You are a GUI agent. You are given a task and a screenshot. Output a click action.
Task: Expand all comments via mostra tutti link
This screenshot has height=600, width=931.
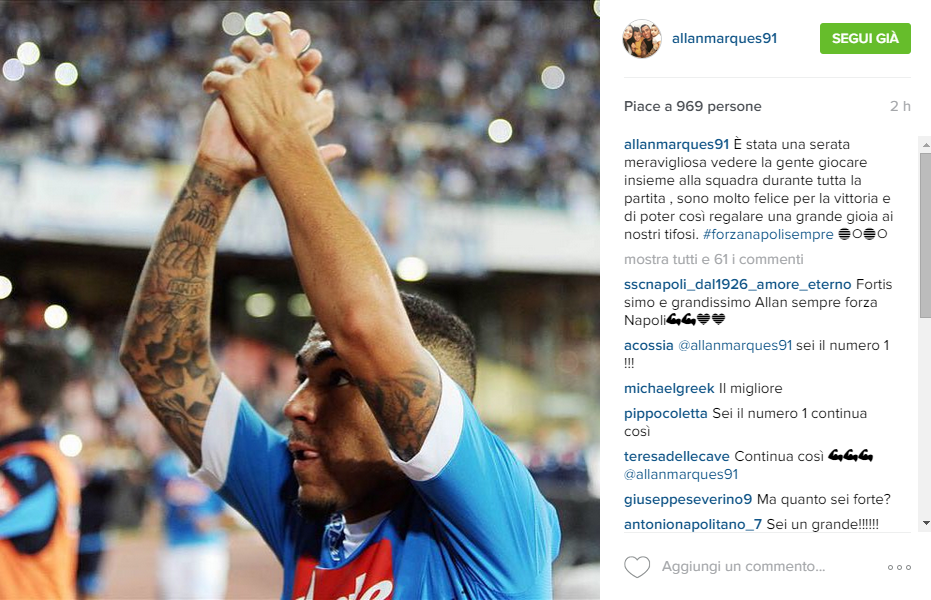(x=714, y=259)
